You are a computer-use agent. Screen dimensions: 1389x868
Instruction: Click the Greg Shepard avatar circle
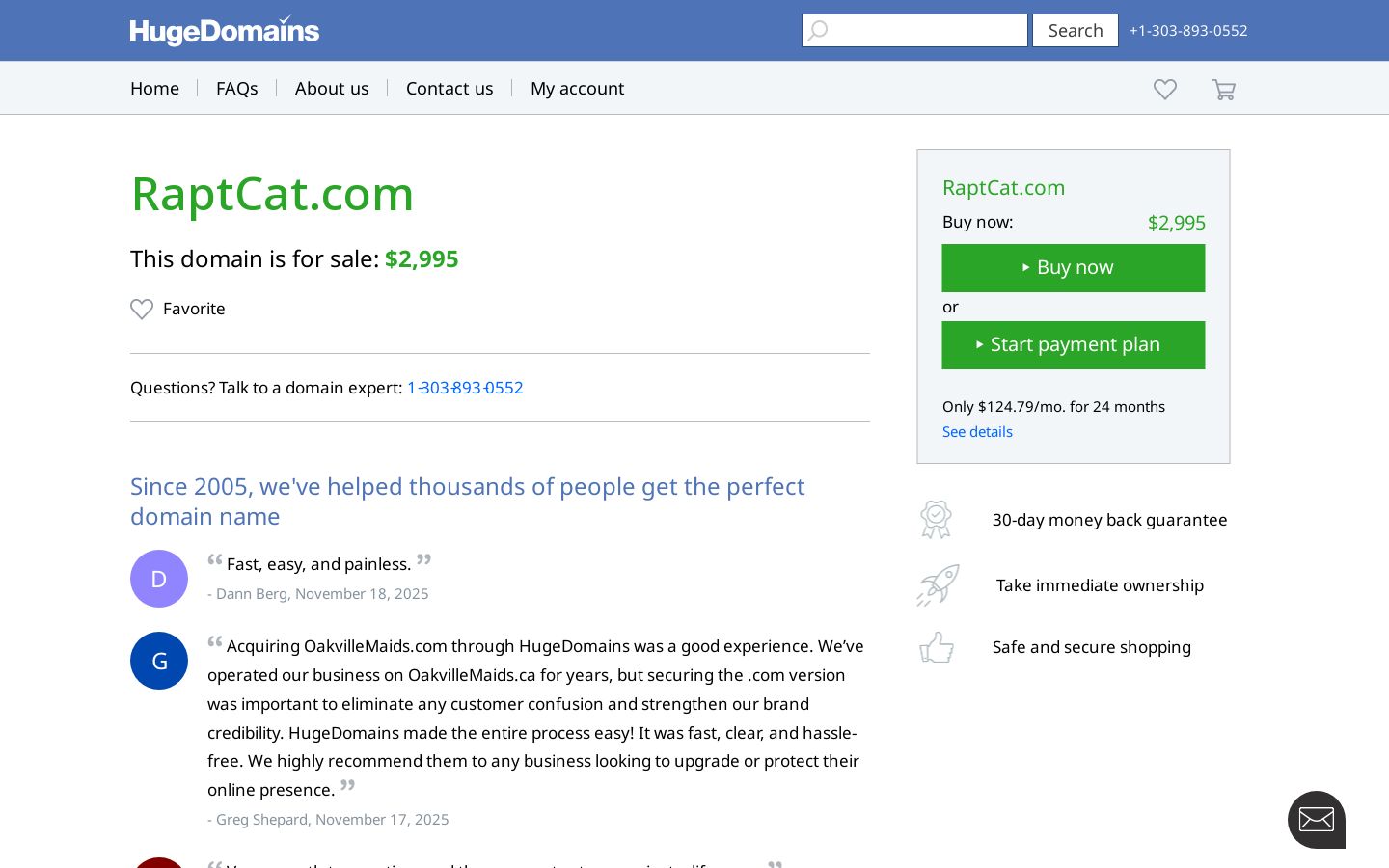[x=159, y=661]
